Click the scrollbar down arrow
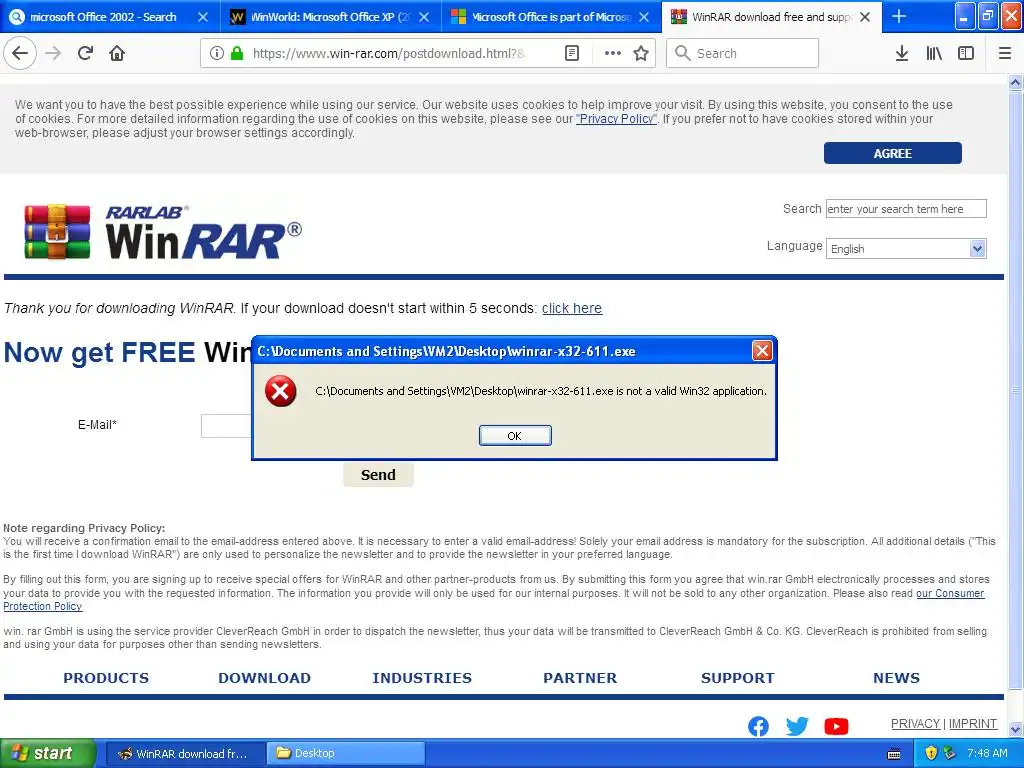Viewport: 1024px width, 768px height. [x=1015, y=729]
